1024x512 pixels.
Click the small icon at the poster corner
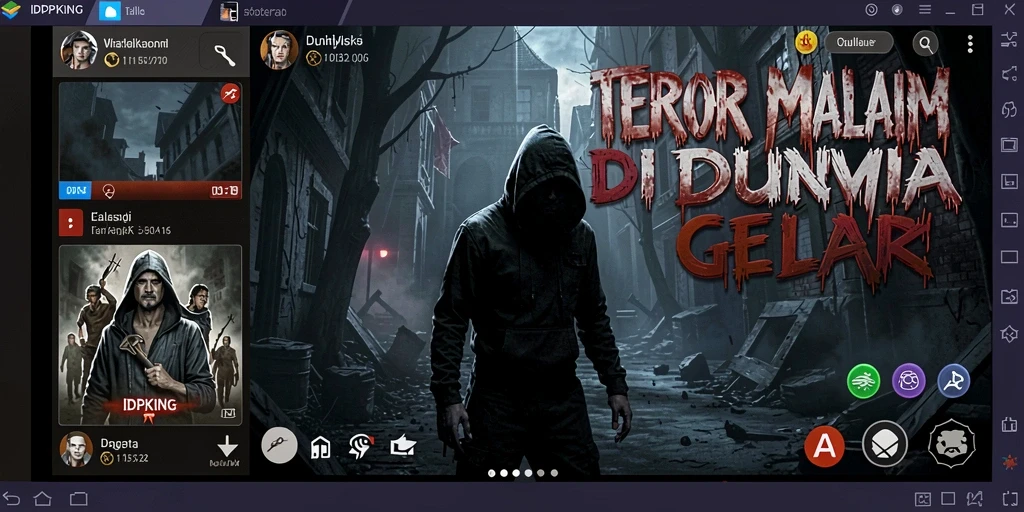pyautogui.click(x=227, y=413)
